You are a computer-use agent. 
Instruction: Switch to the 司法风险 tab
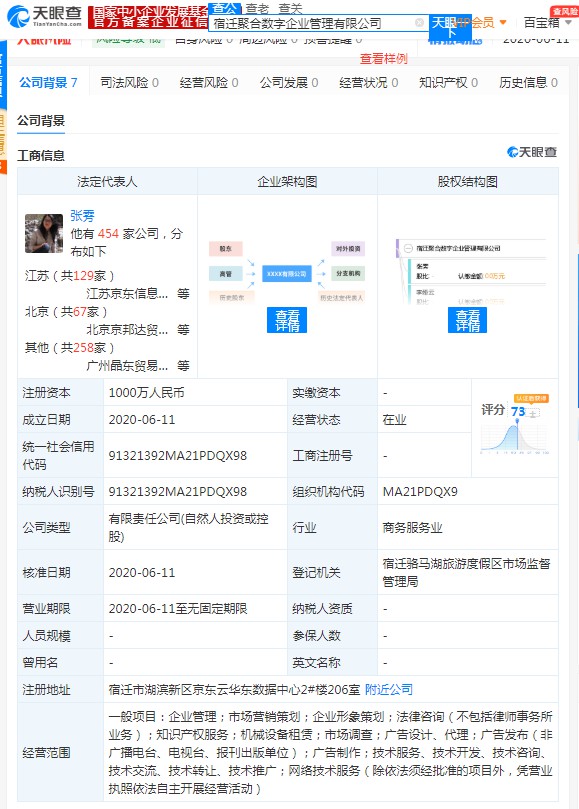pos(130,83)
